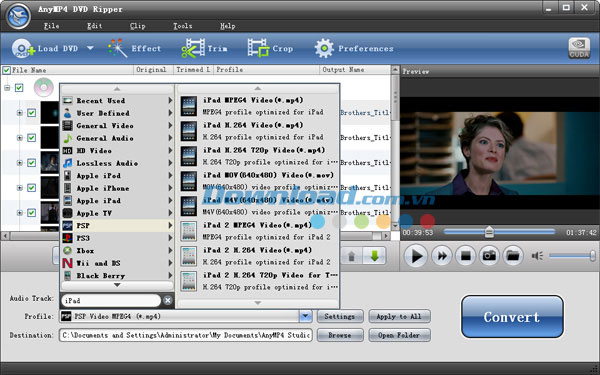Image resolution: width=600 pixels, height=375 pixels.
Task: Select iPad MOV(640x480) Video profile
Action: [x=258, y=181]
